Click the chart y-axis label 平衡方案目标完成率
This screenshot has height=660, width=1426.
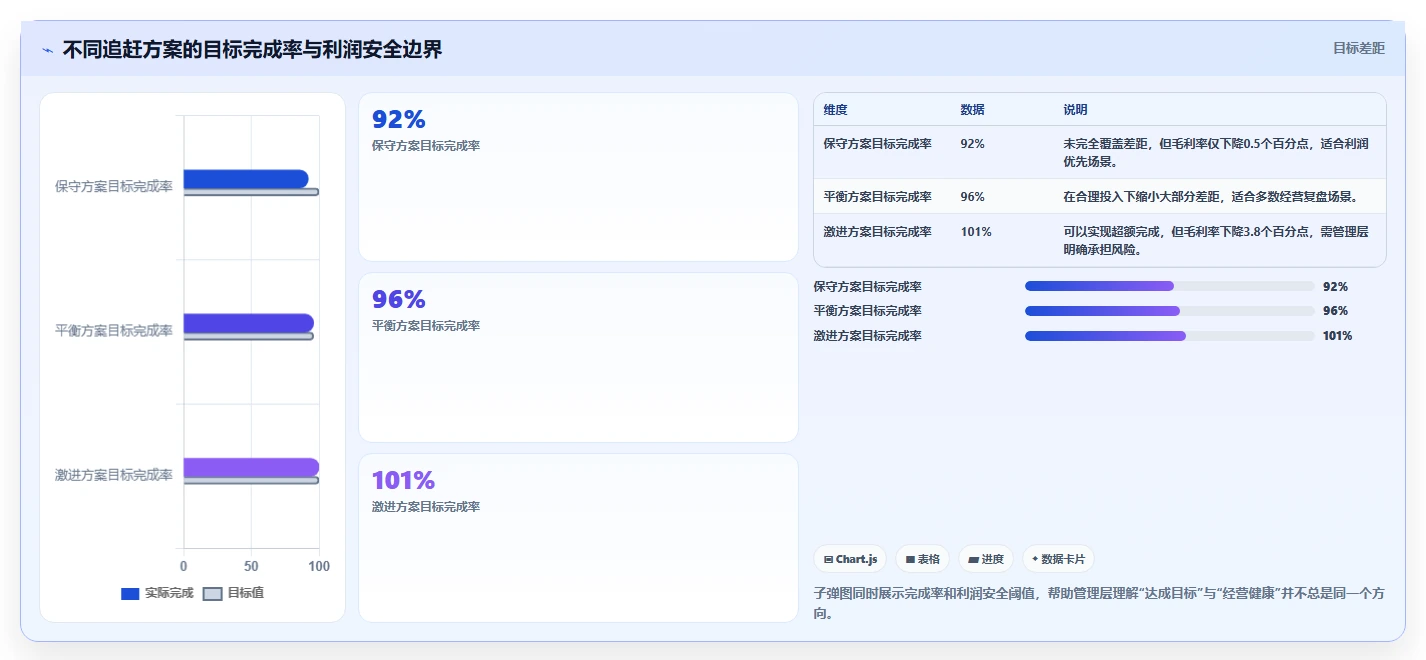coord(114,330)
